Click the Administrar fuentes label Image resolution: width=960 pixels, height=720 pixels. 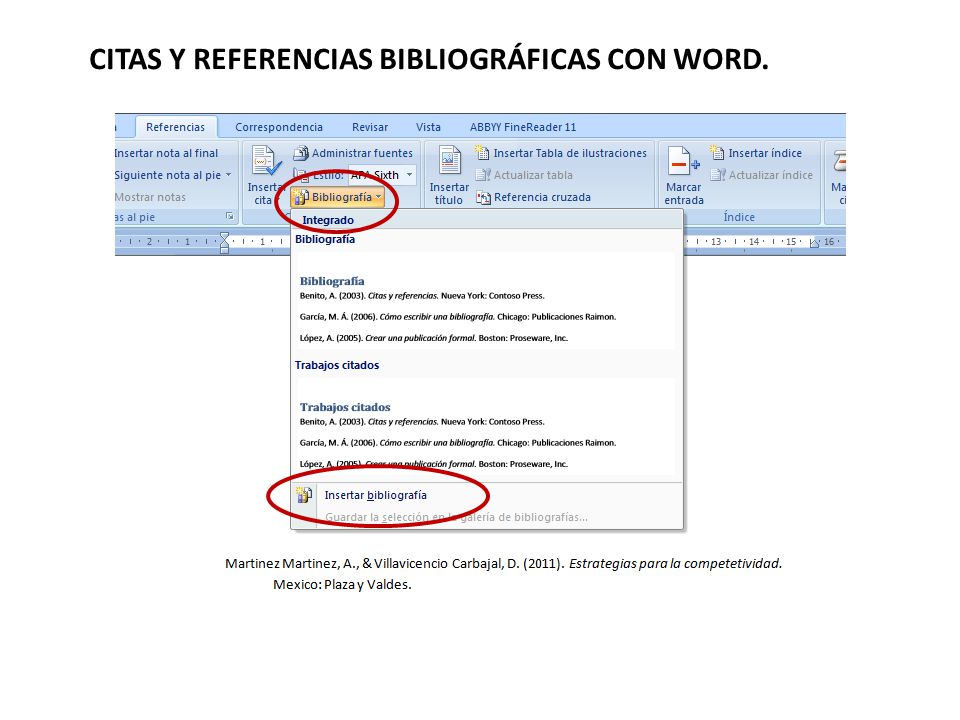coord(362,153)
